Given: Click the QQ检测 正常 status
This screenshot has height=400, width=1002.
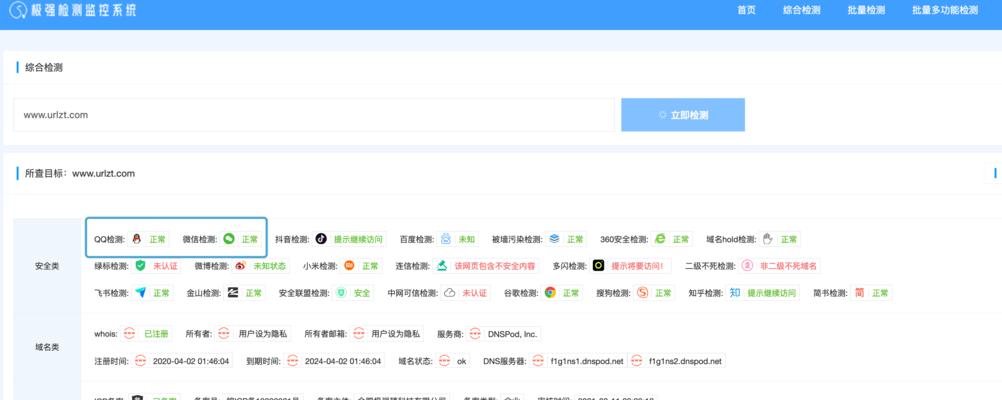Looking at the screenshot, I should click(157, 240).
